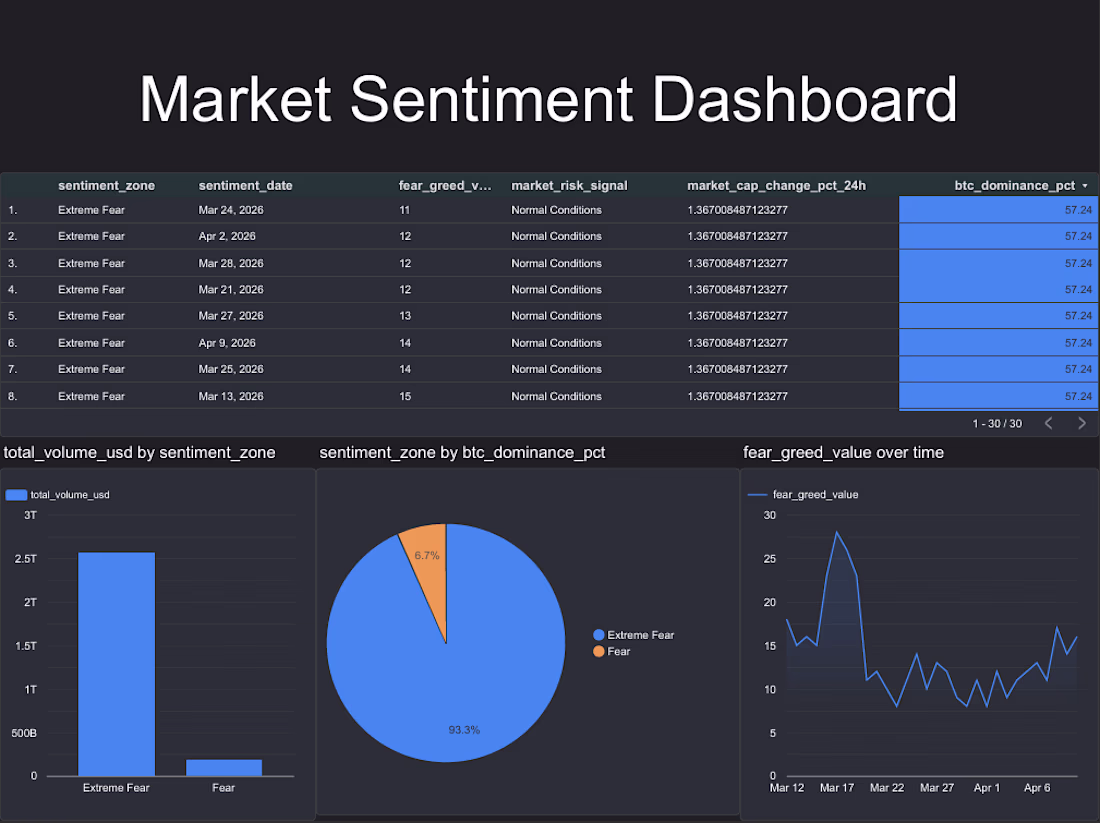Click 'Market Sentiment Dashboard' title
1100x823 pixels.
click(548, 100)
